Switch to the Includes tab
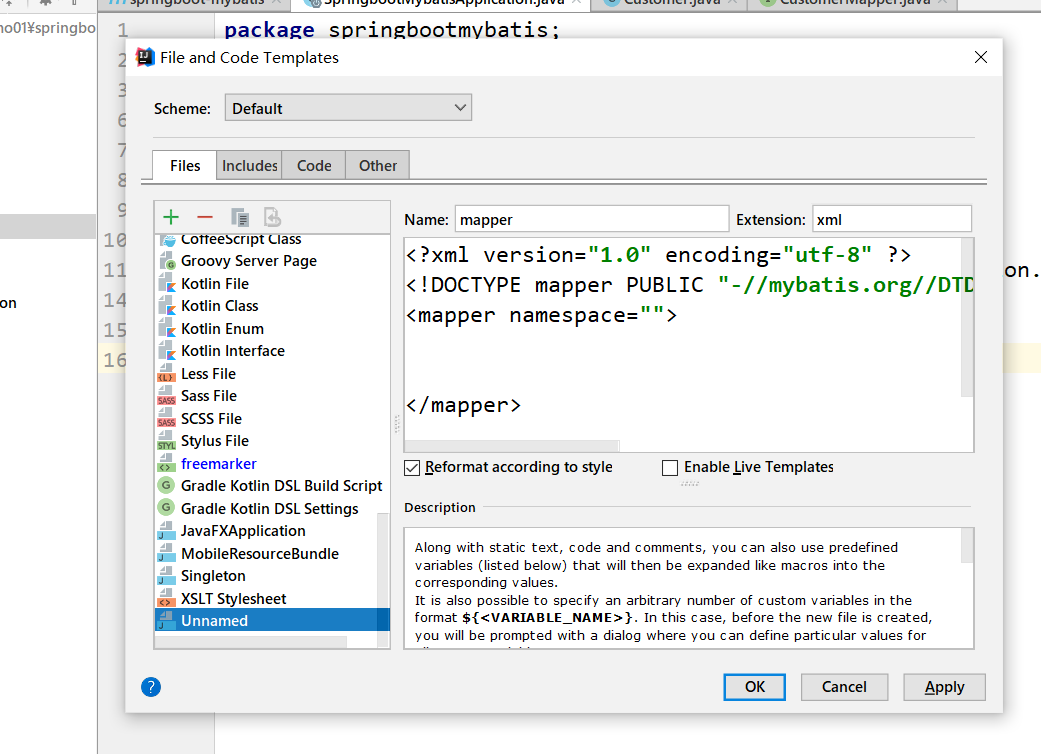1041x754 pixels. click(x=249, y=166)
